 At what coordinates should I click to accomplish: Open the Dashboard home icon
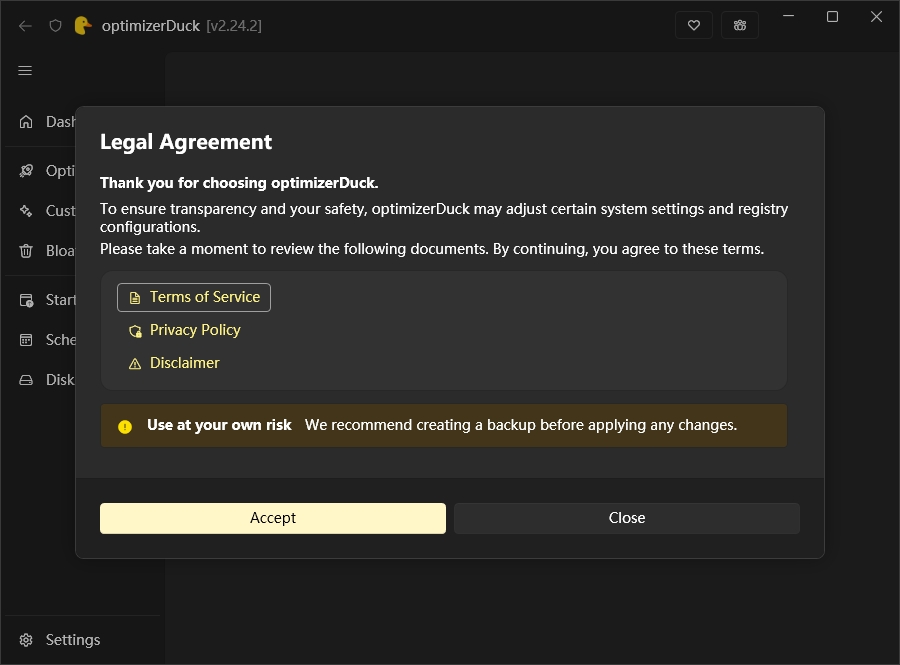(x=26, y=122)
